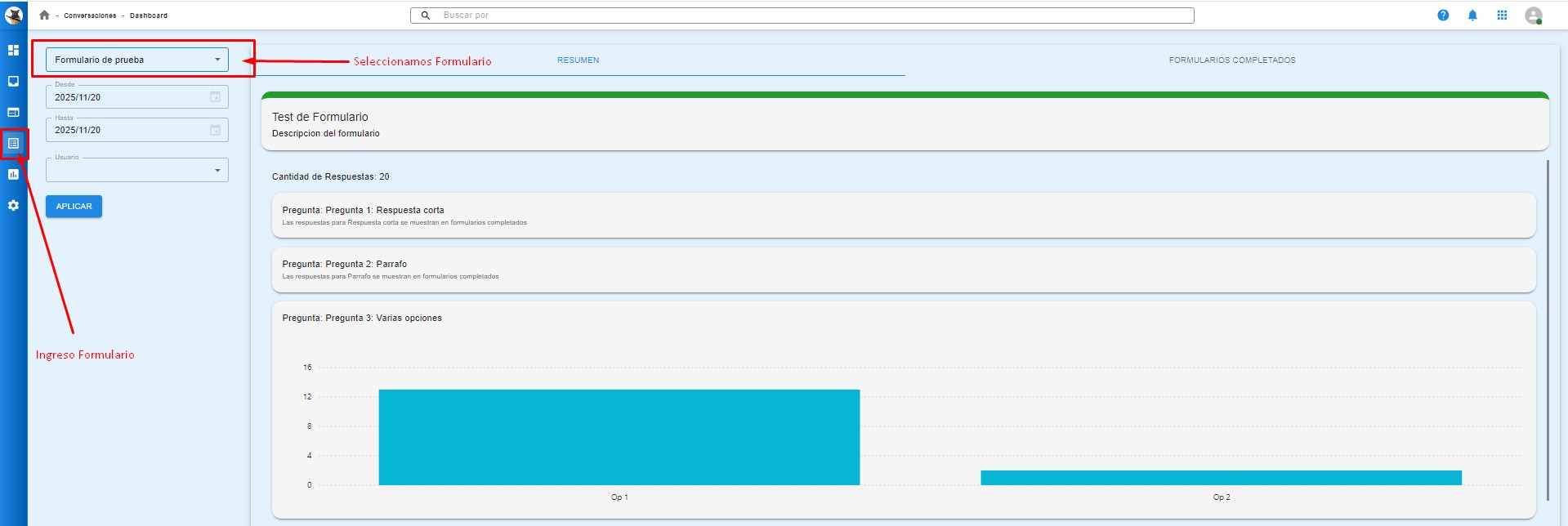1568x526 pixels.
Task: Click the forms list icon in sidebar
Action: click(x=13, y=143)
